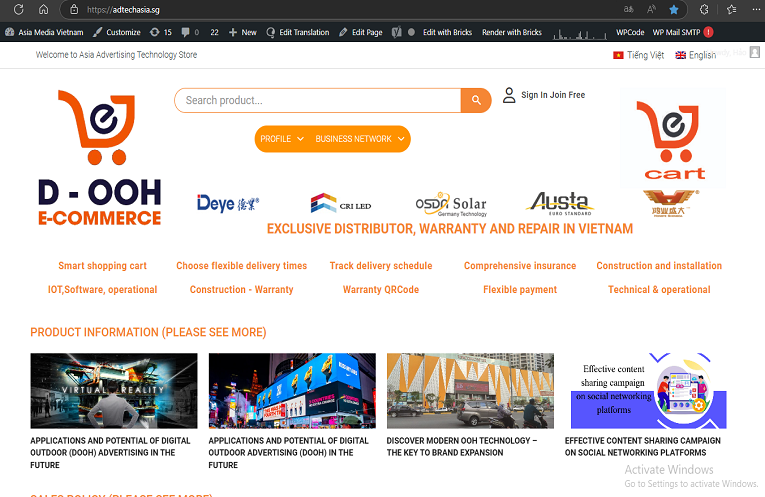Click the Austa brand logo

[560, 203]
